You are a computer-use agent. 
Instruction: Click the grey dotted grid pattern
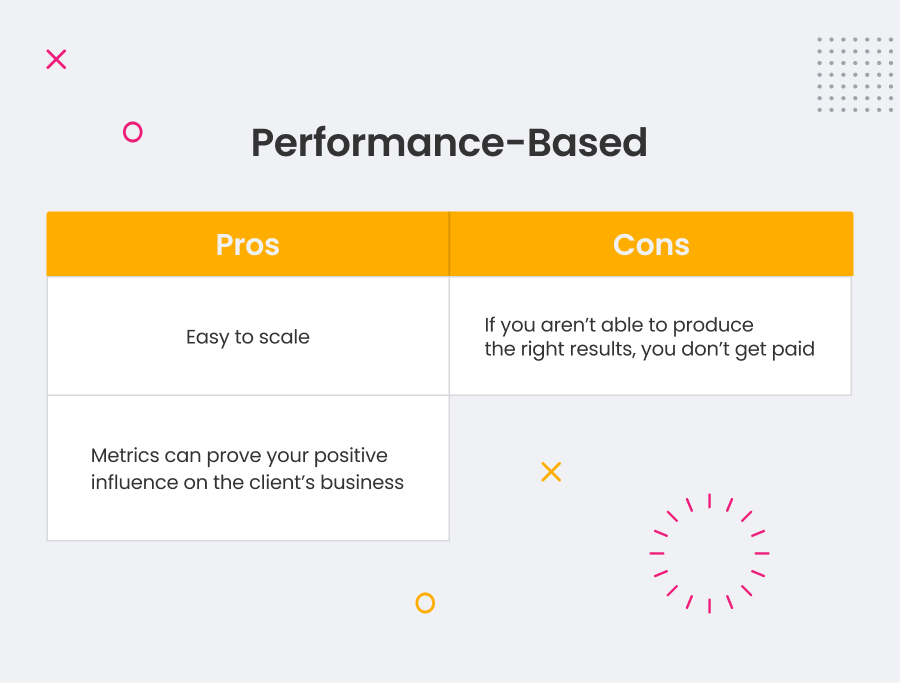[x=854, y=75]
